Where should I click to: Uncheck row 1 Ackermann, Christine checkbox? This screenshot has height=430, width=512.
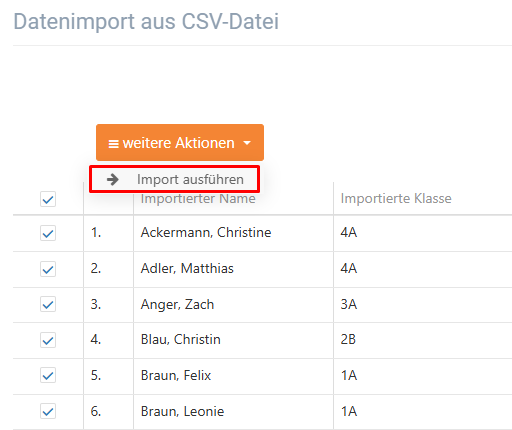pos(48,233)
